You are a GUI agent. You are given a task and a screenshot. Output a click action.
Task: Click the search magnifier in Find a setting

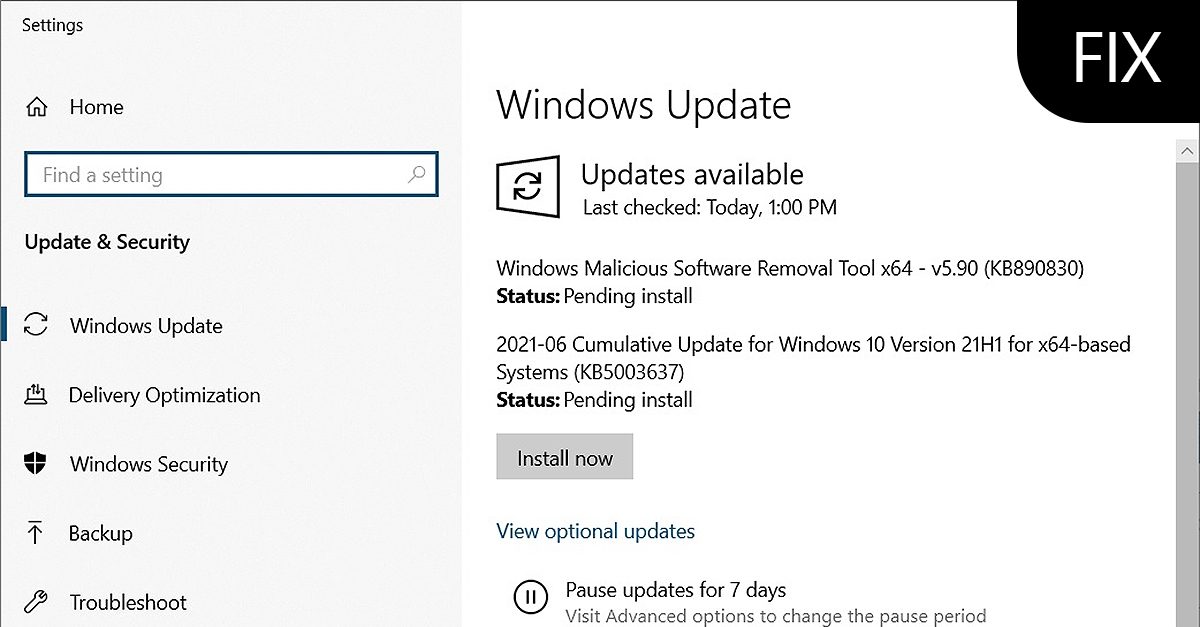[416, 174]
